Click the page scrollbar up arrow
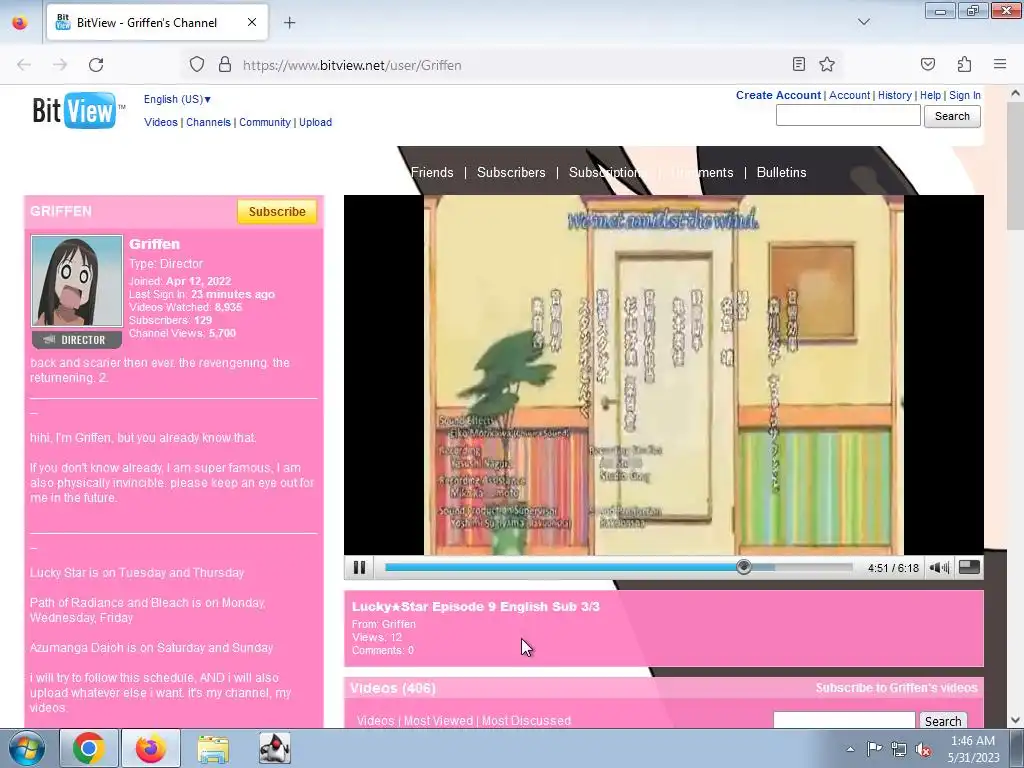 [x=1015, y=93]
